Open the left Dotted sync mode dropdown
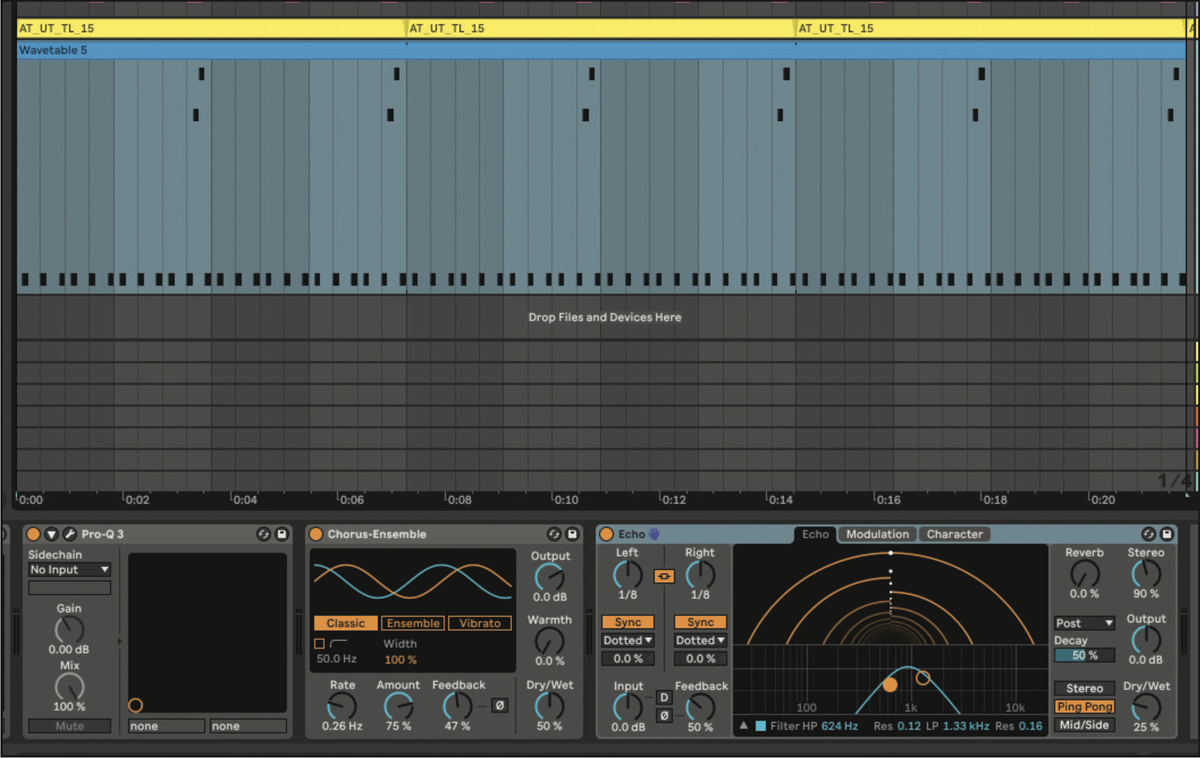Image resolution: width=1200 pixels, height=758 pixels. (628, 640)
